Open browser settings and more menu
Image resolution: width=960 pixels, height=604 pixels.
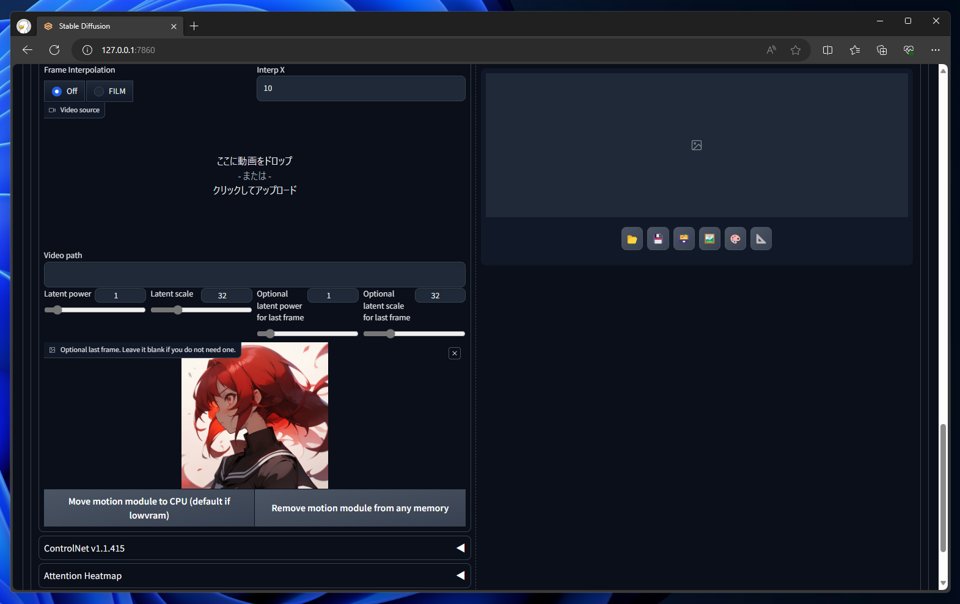point(936,50)
